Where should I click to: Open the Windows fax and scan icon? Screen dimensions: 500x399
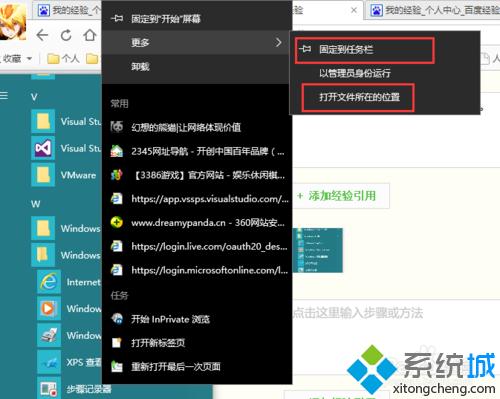tap(49, 335)
